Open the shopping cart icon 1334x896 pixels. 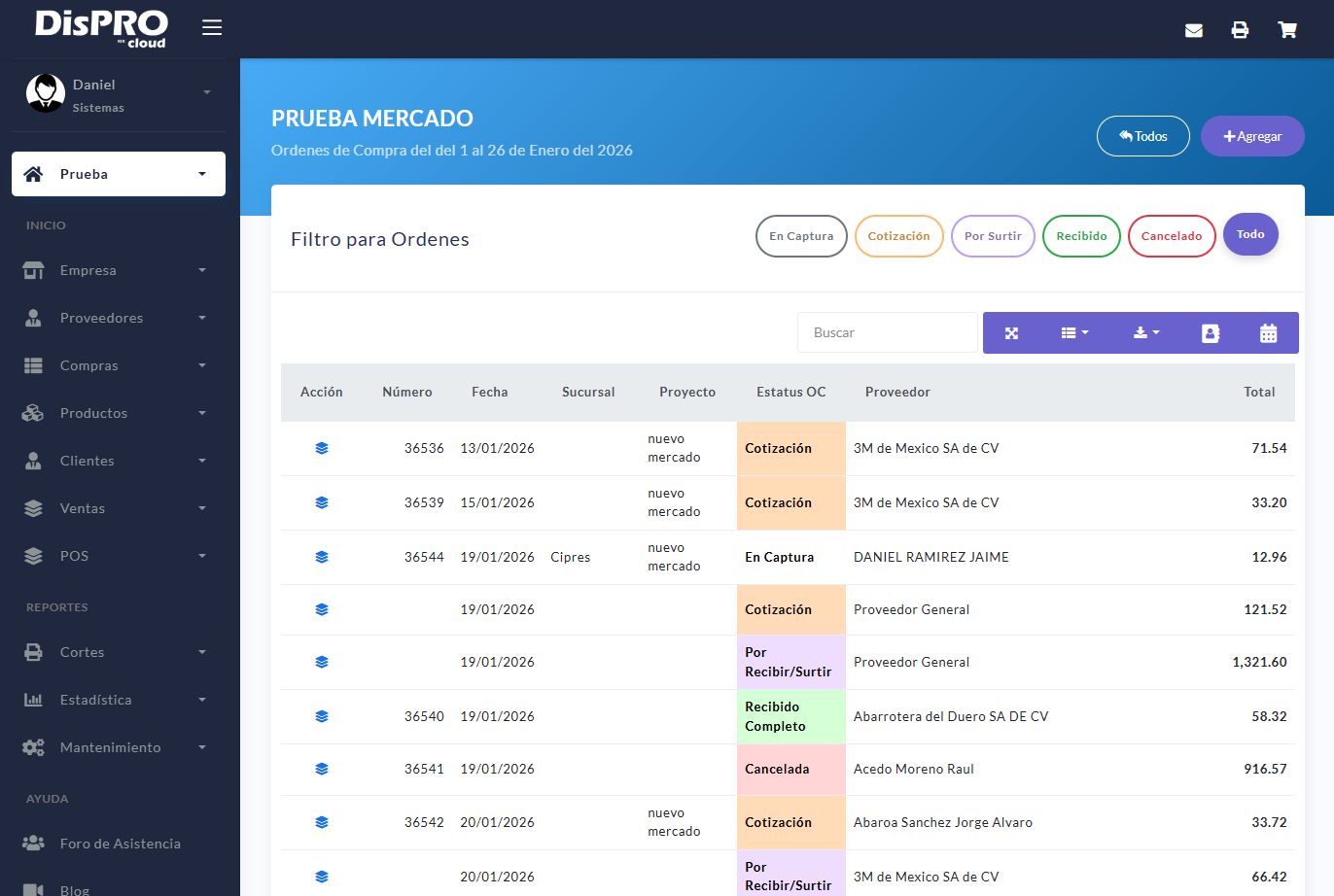click(1287, 30)
